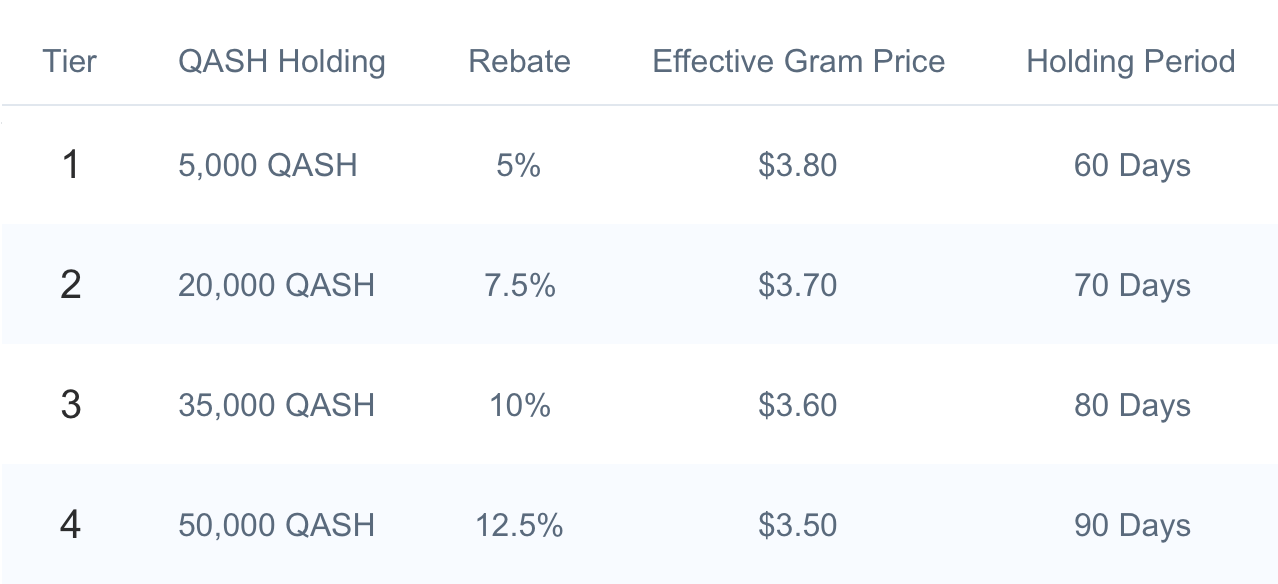
Task: Select the 5% rebate value
Action: [519, 165]
